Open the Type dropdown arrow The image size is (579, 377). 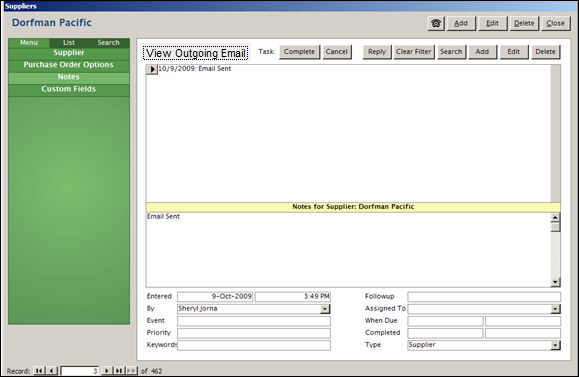(x=555, y=345)
